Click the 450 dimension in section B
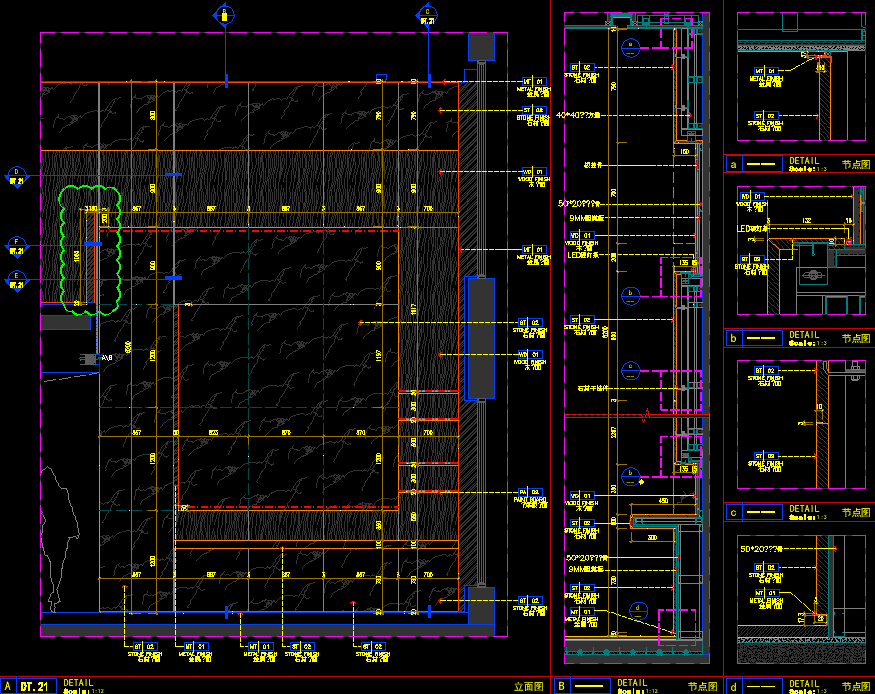Image resolution: width=875 pixels, height=694 pixels. pyautogui.click(x=664, y=500)
